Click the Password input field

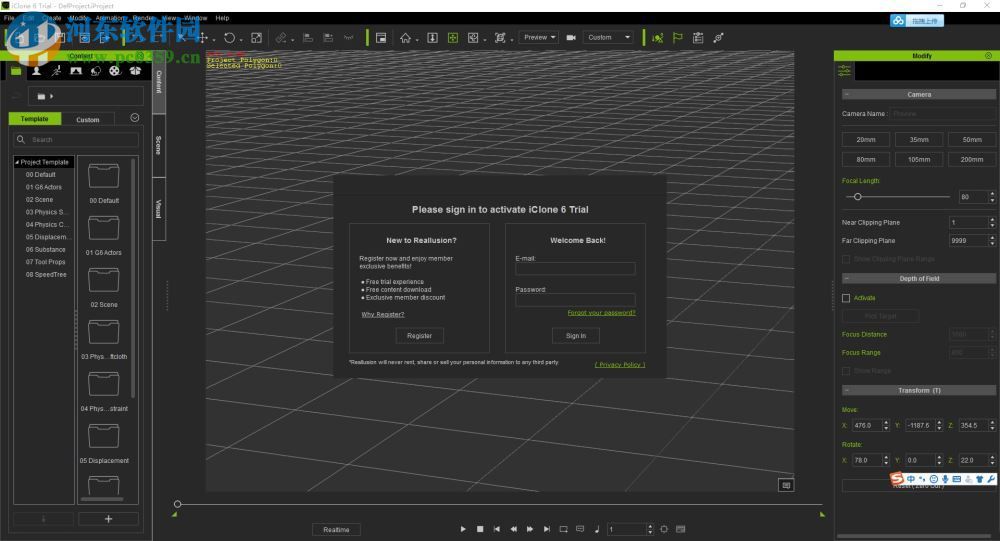(x=575, y=300)
